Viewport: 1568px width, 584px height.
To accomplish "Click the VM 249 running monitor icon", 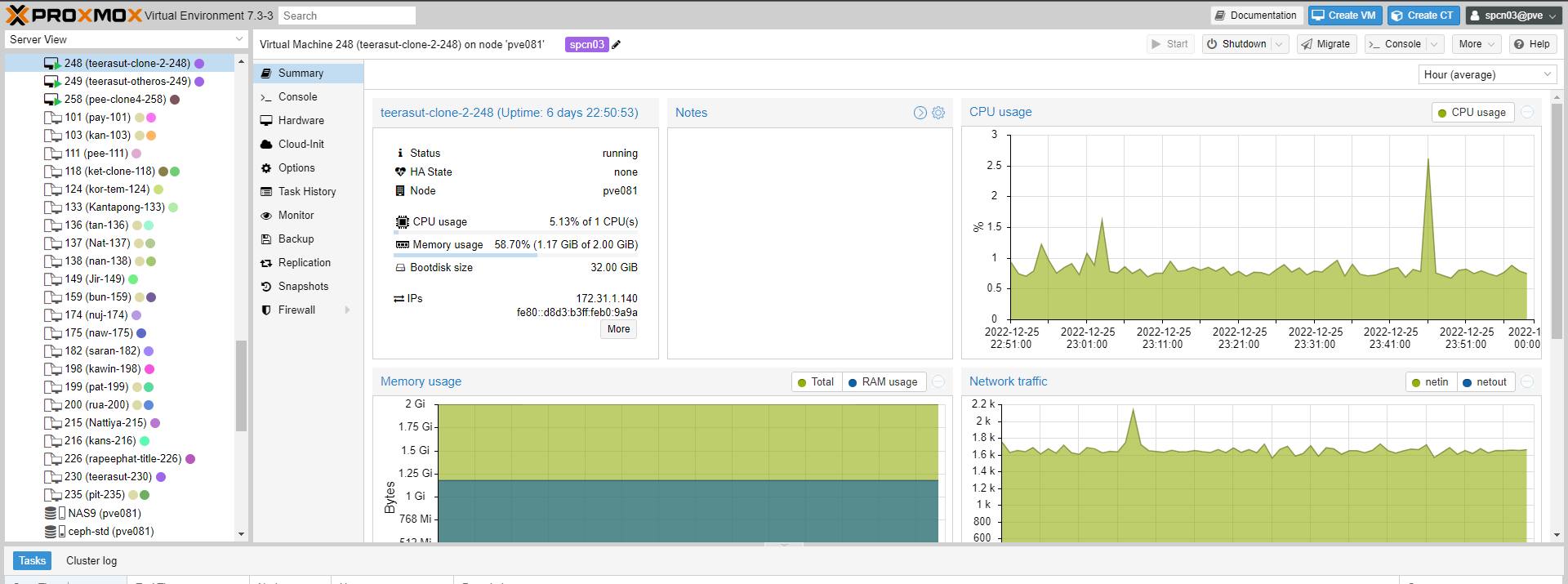I will (52, 81).
